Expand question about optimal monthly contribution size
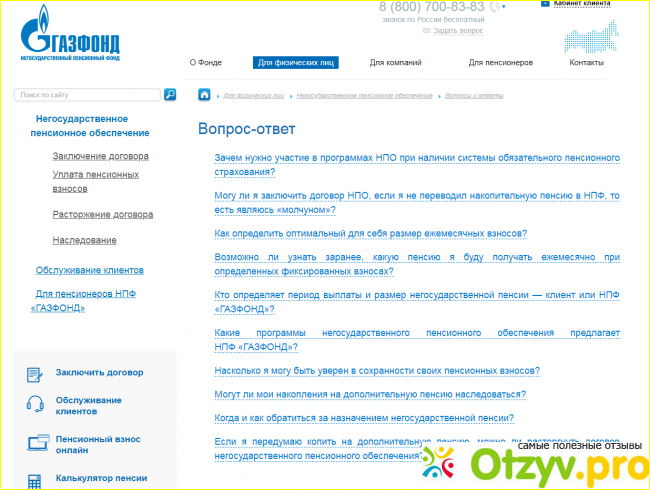This screenshot has height=490, width=650. (x=371, y=234)
